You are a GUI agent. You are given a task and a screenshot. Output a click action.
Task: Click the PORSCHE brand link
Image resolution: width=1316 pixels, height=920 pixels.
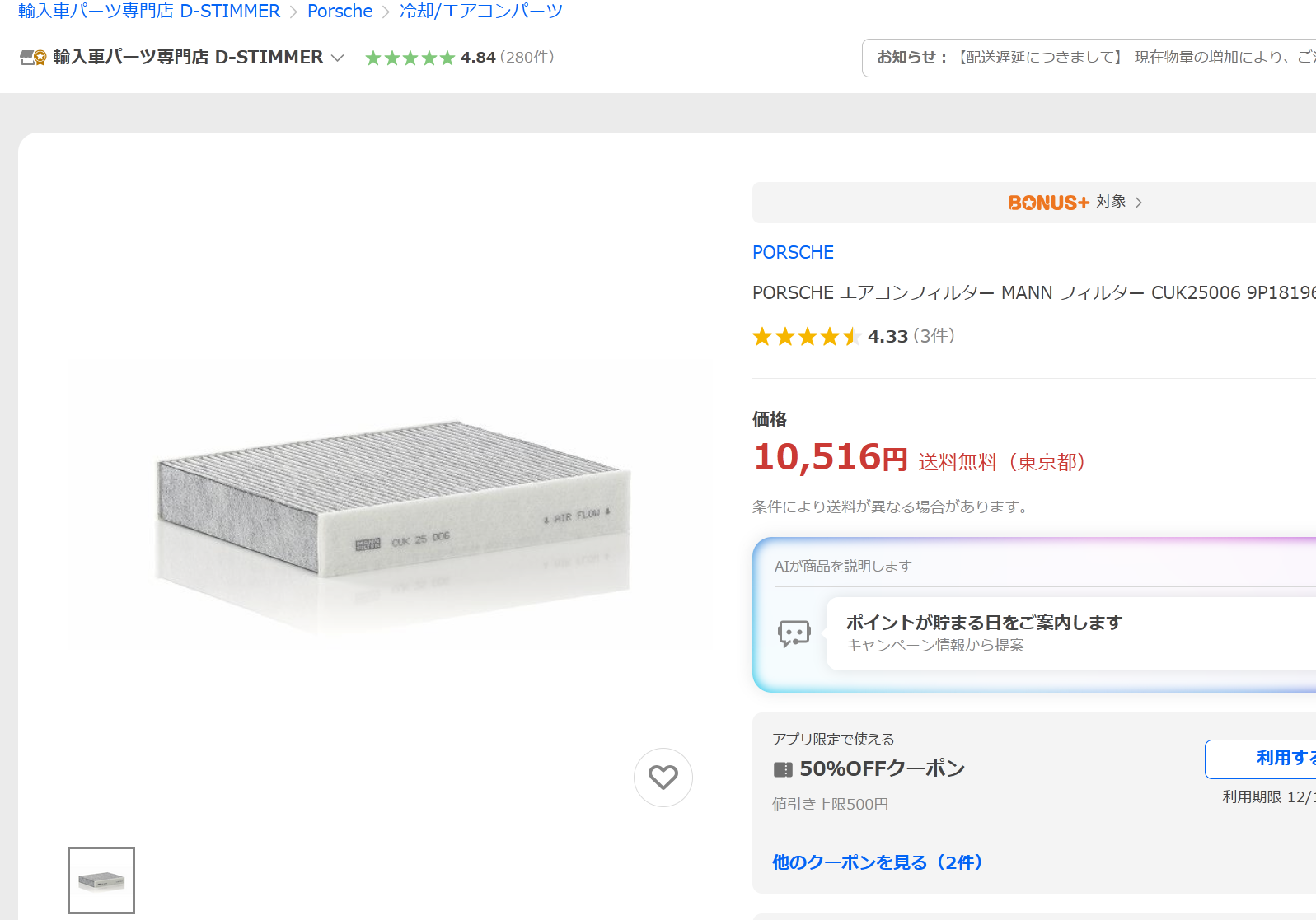tap(793, 252)
